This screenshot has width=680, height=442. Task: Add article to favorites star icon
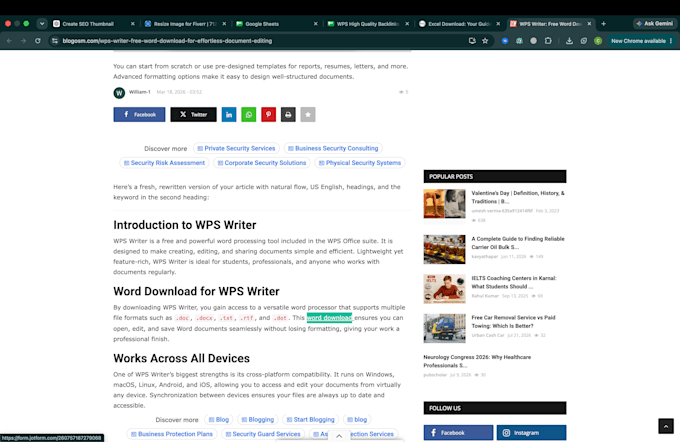coord(308,115)
